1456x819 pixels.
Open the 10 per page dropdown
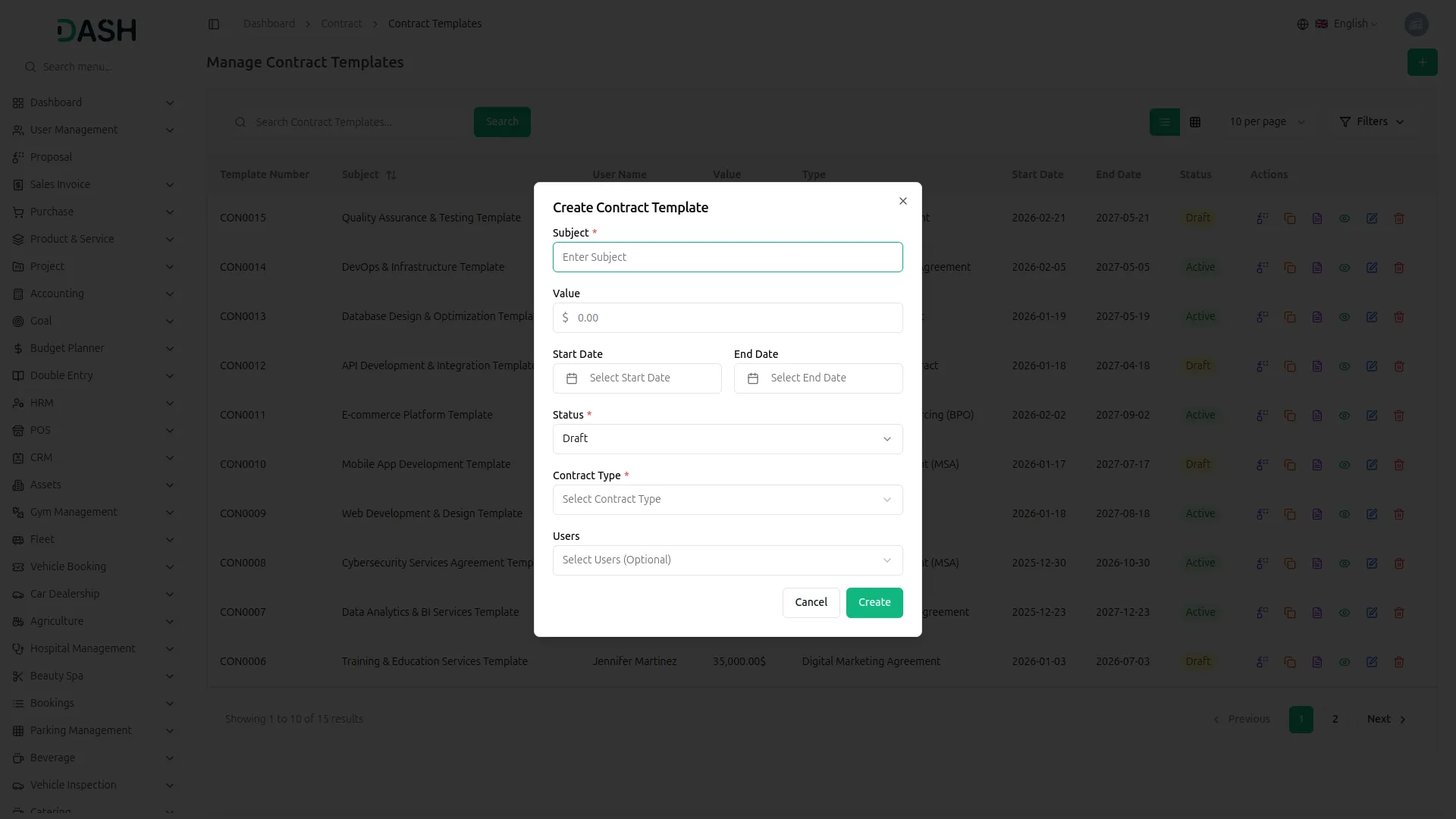pyautogui.click(x=1266, y=121)
